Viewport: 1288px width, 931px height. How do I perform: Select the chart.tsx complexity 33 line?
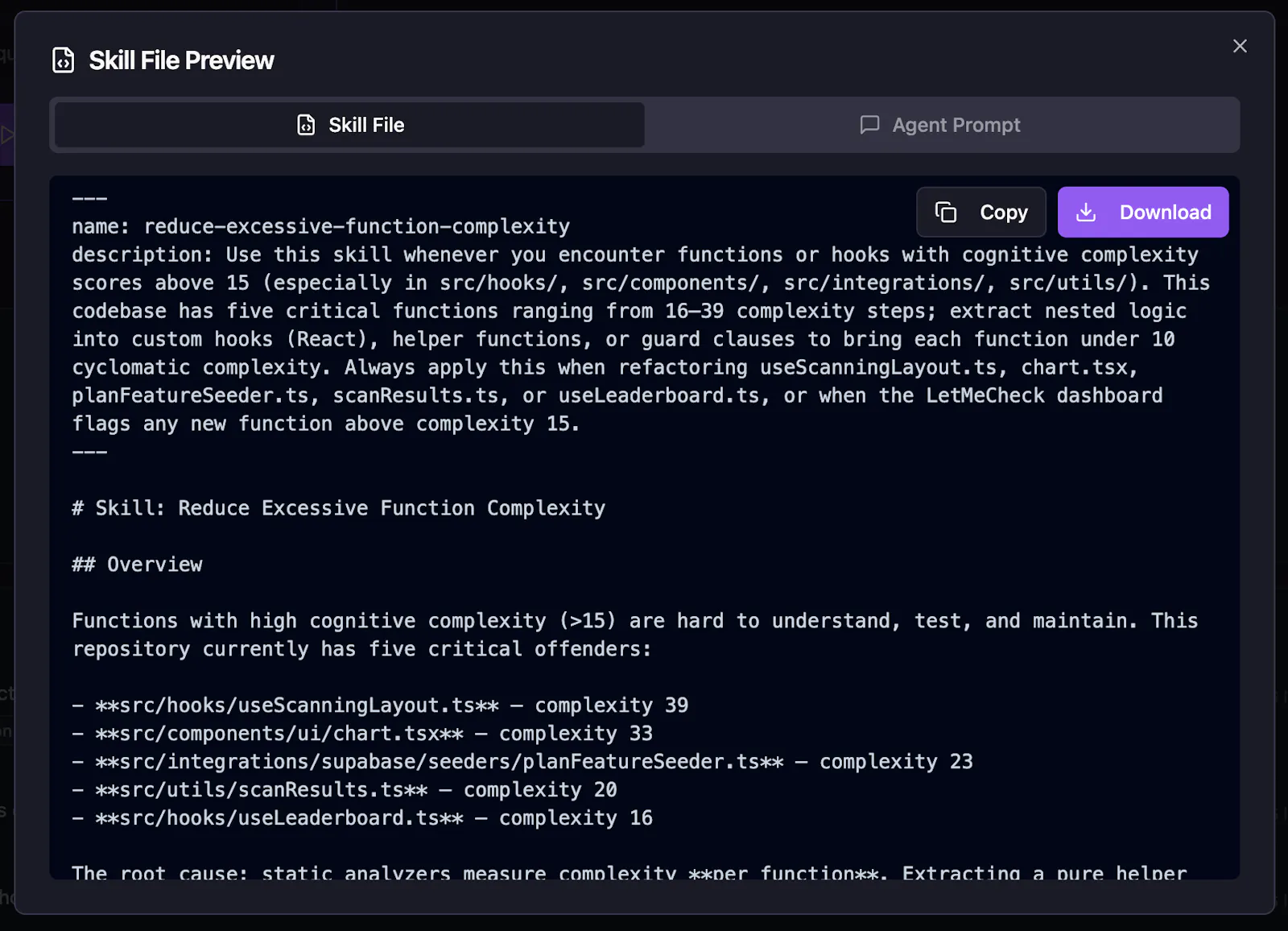coord(362,734)
